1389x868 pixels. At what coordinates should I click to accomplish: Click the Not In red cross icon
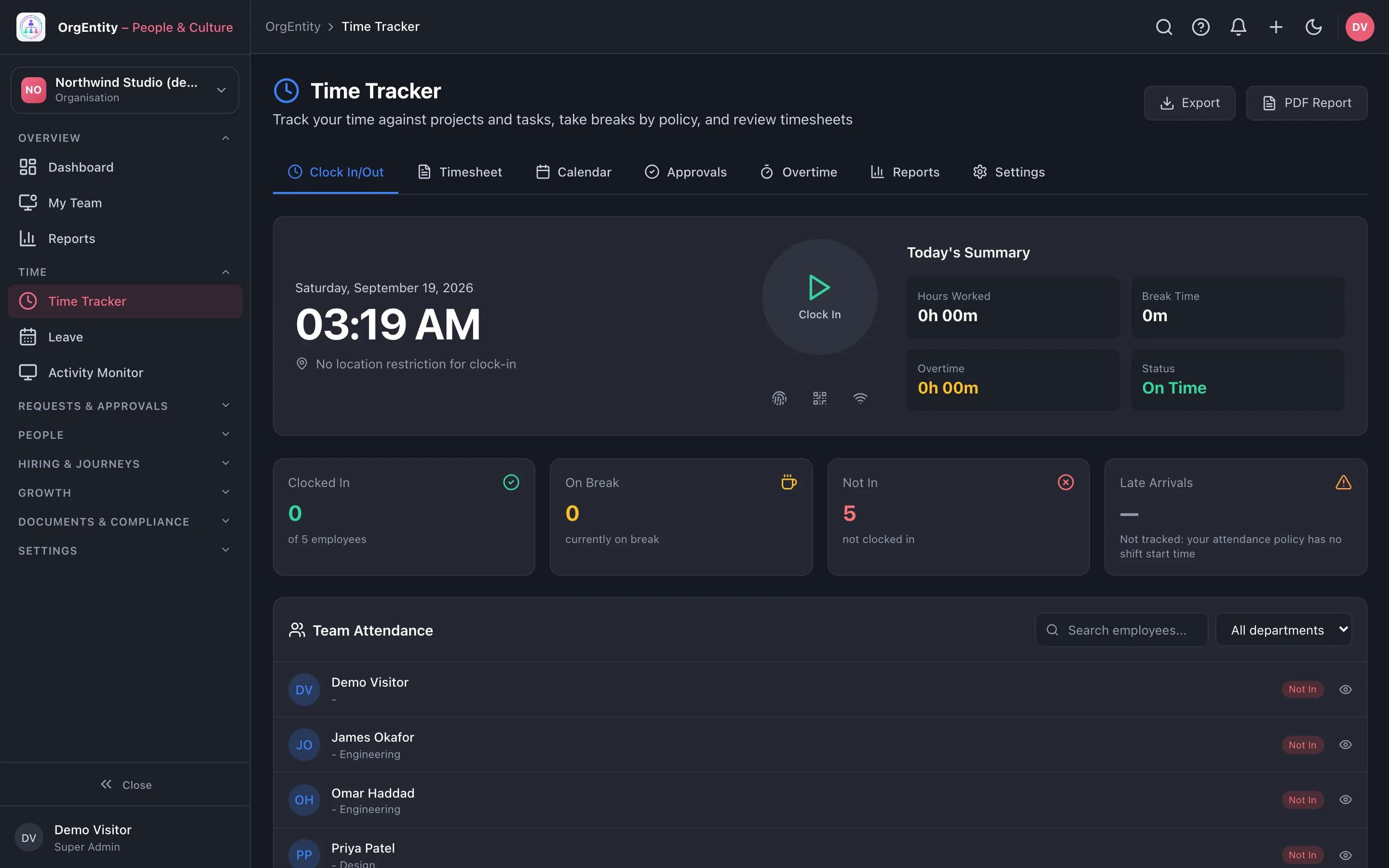click(x=1066, y=482)
